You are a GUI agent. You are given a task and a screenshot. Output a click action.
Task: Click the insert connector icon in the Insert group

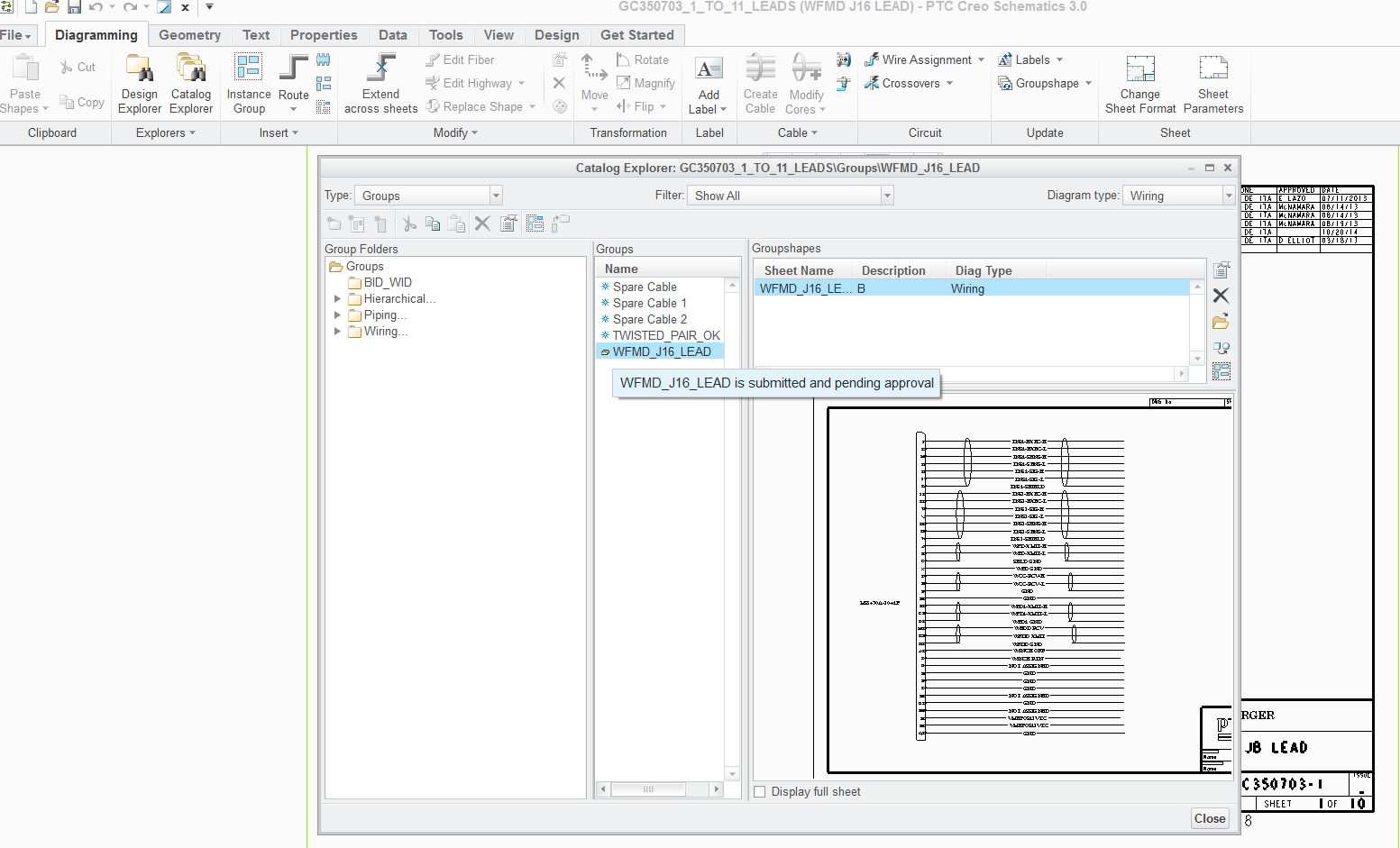point(324,59)
